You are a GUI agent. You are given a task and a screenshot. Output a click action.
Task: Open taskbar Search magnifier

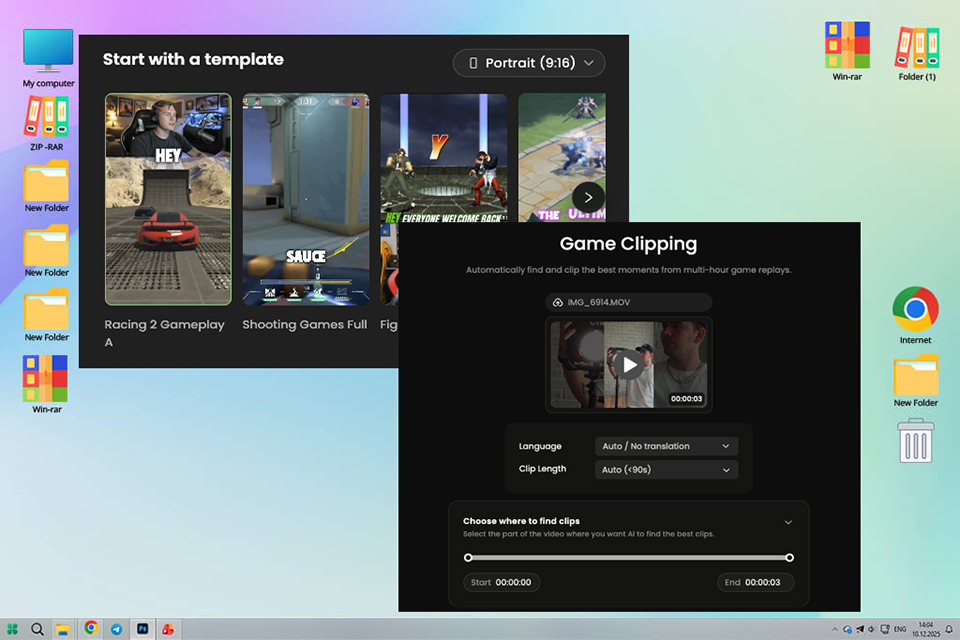tap(37, 629)
